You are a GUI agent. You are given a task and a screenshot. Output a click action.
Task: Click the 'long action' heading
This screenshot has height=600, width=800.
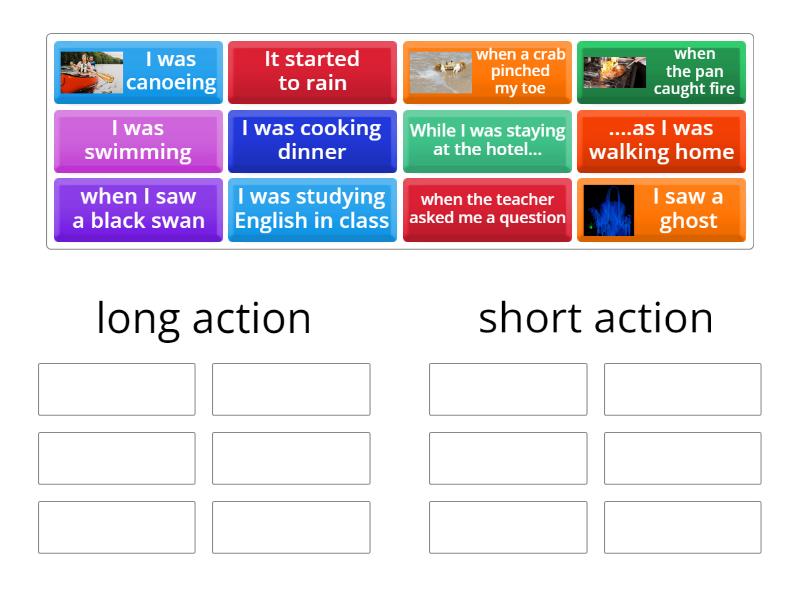[204, 318]
